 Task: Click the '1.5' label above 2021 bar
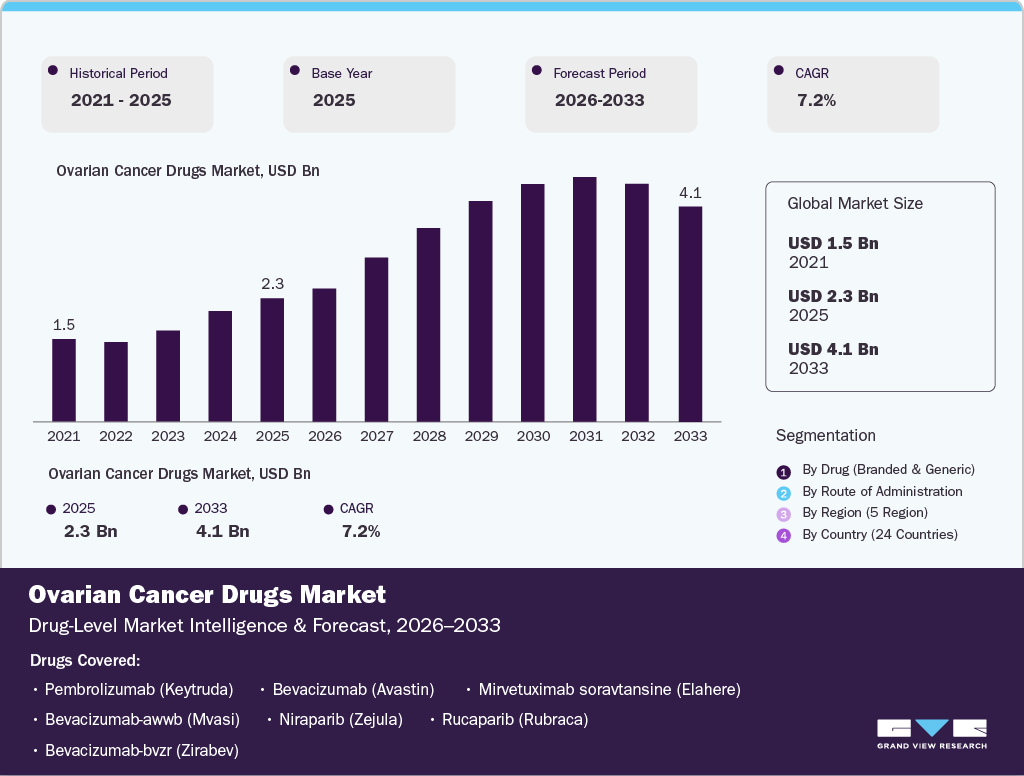click(64, 325)
